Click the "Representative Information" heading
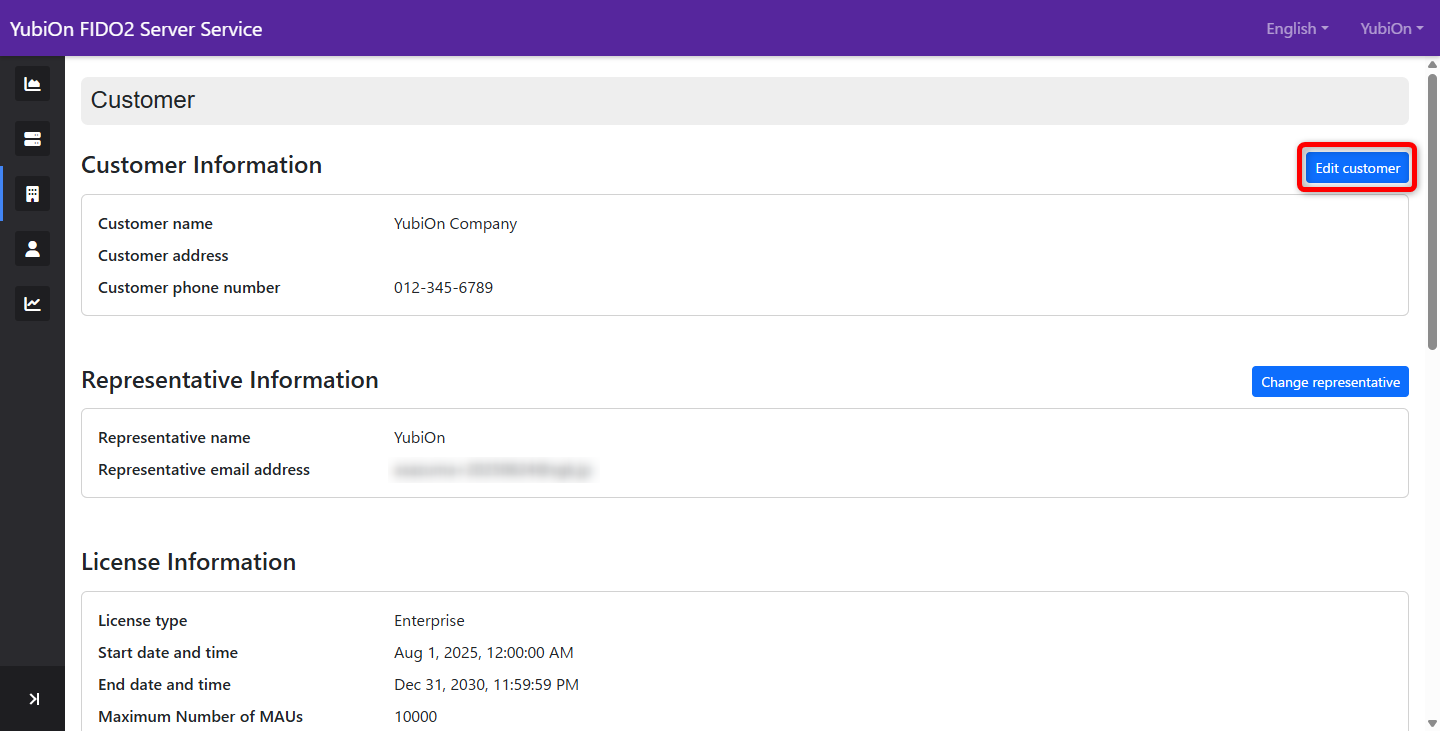1440x731 pixels. (x=230, y=380)
